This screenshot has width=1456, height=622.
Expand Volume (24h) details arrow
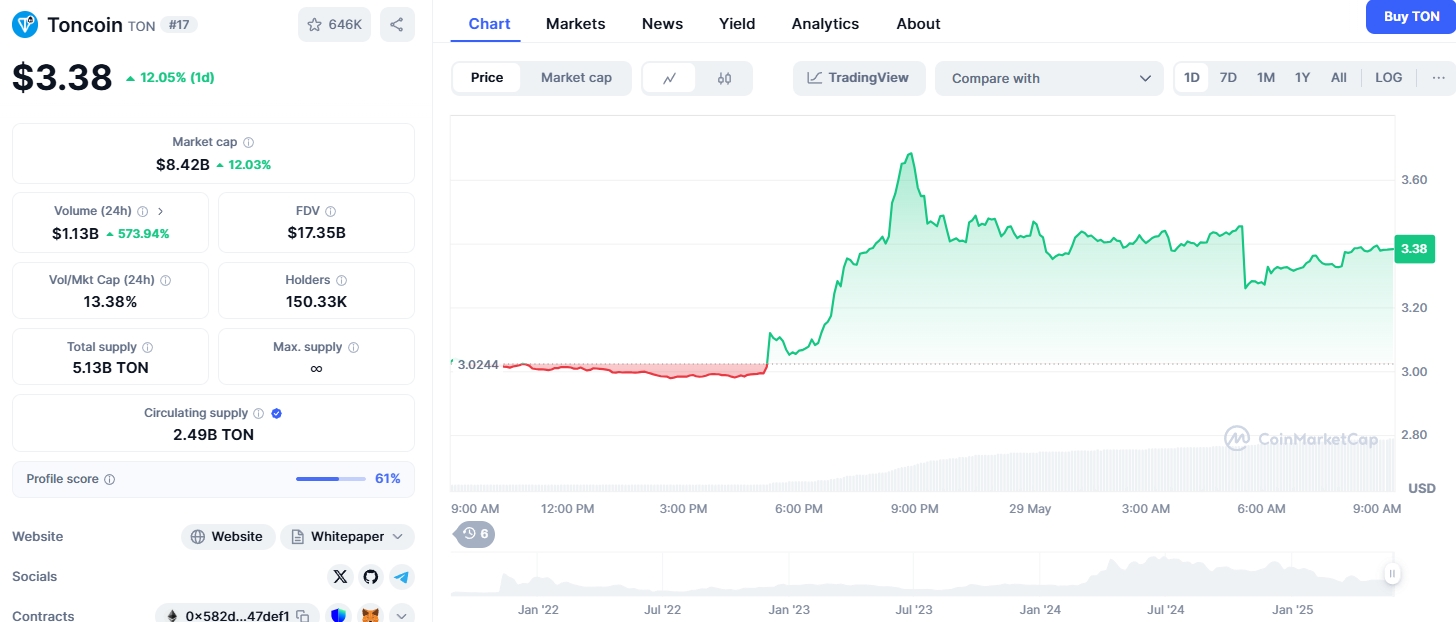[161, 212]
